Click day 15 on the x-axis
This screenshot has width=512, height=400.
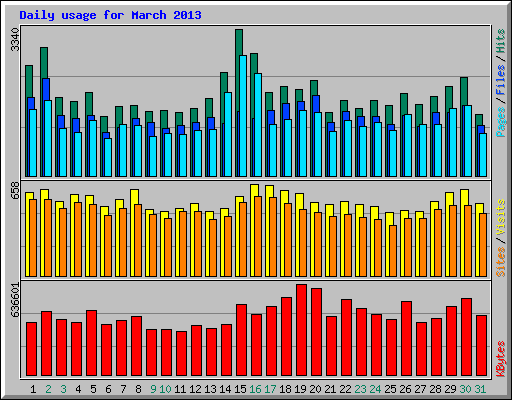[x=240, y=389]
